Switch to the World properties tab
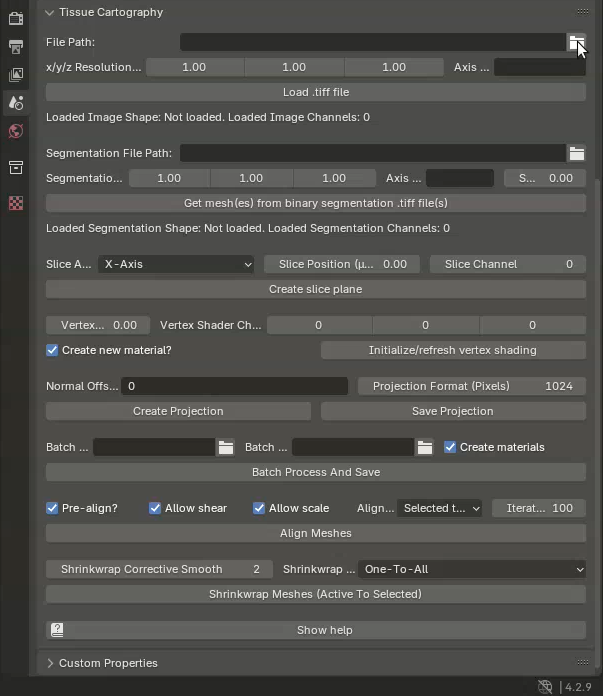Screen dimensions: 603x696 pos(15,131)
